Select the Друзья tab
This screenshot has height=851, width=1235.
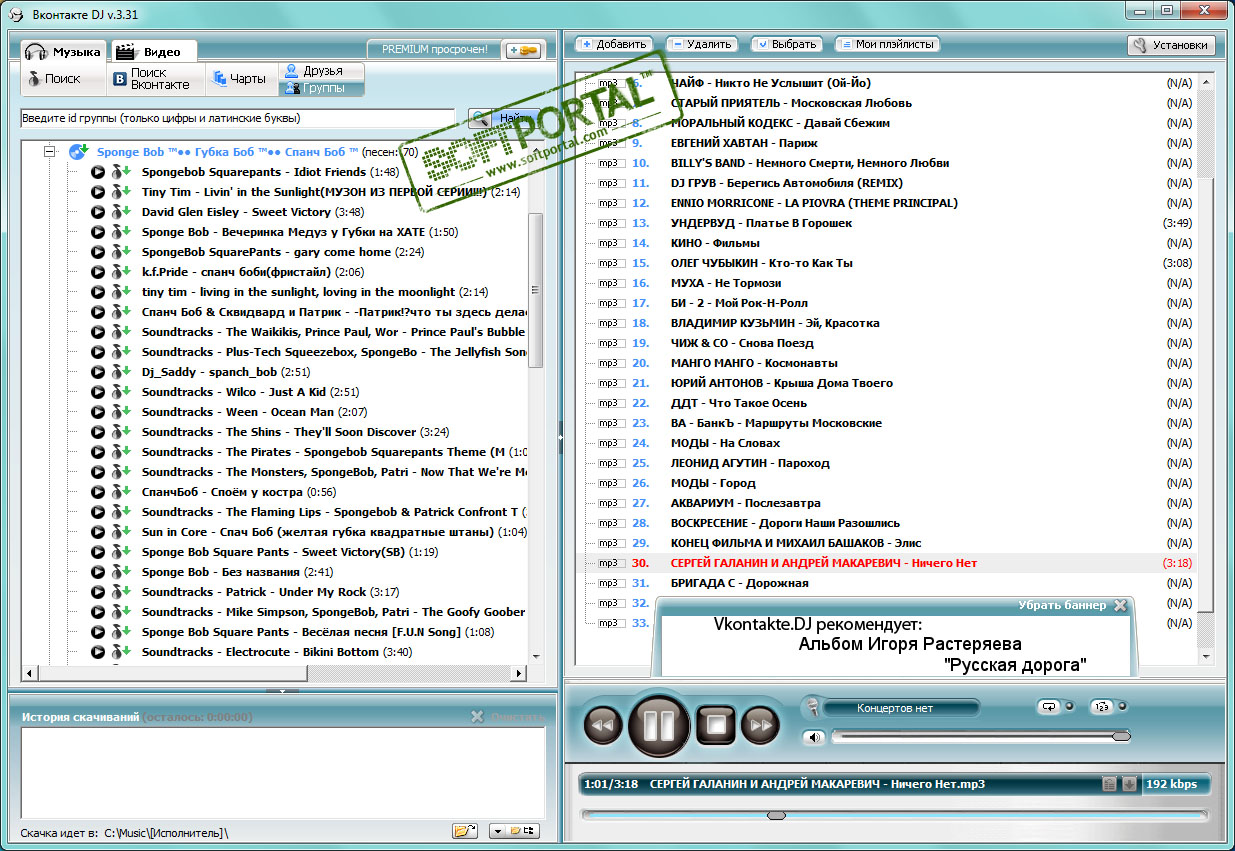322,71
